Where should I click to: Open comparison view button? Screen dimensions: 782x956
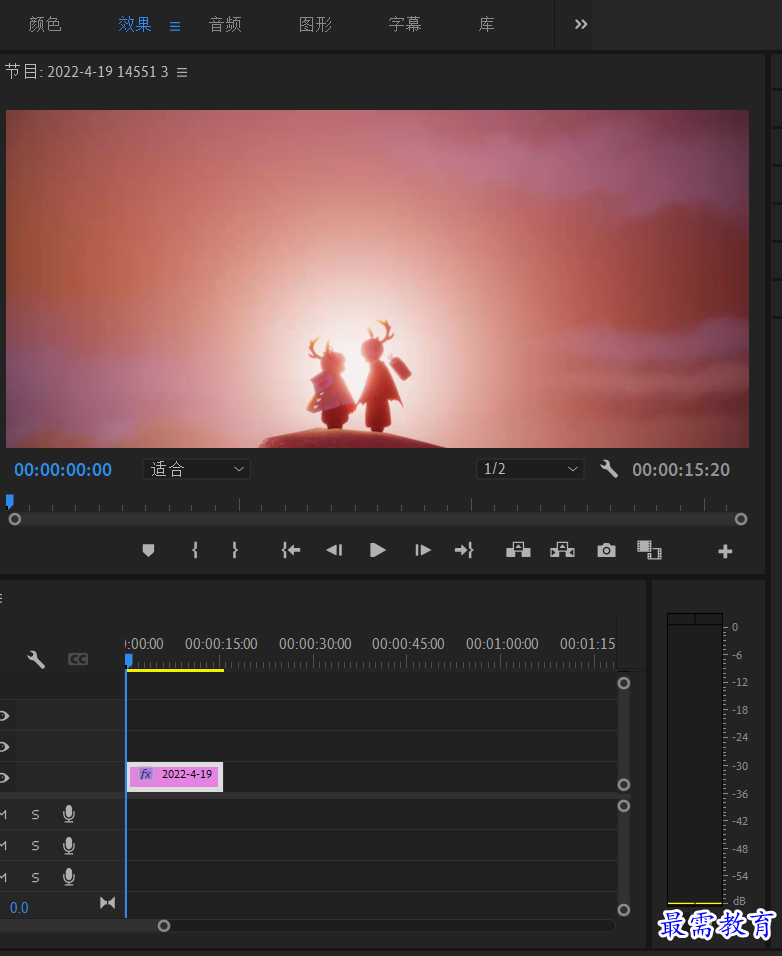[x=649, y=550]
